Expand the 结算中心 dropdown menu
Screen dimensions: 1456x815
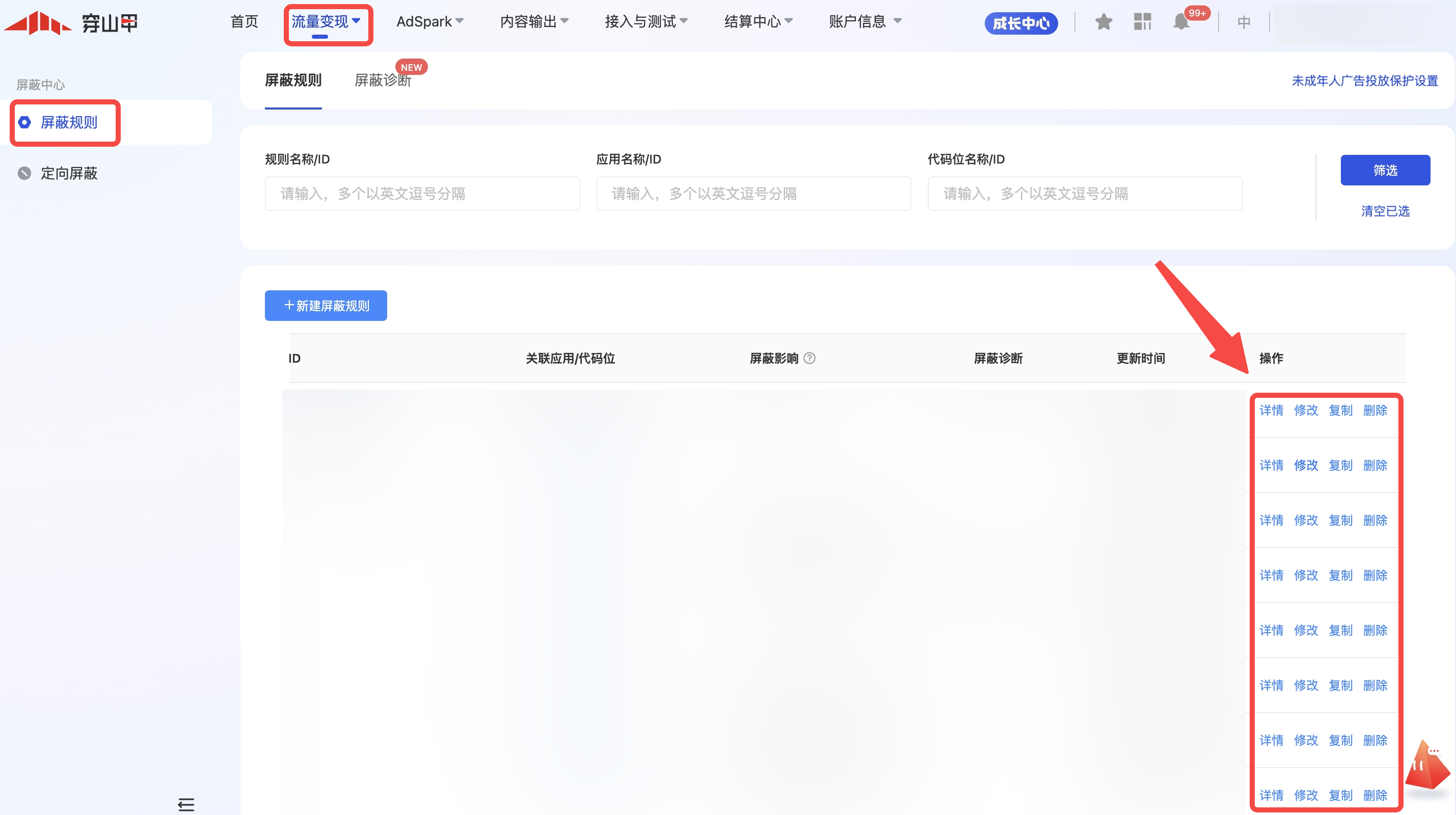(x=758, y=22)
